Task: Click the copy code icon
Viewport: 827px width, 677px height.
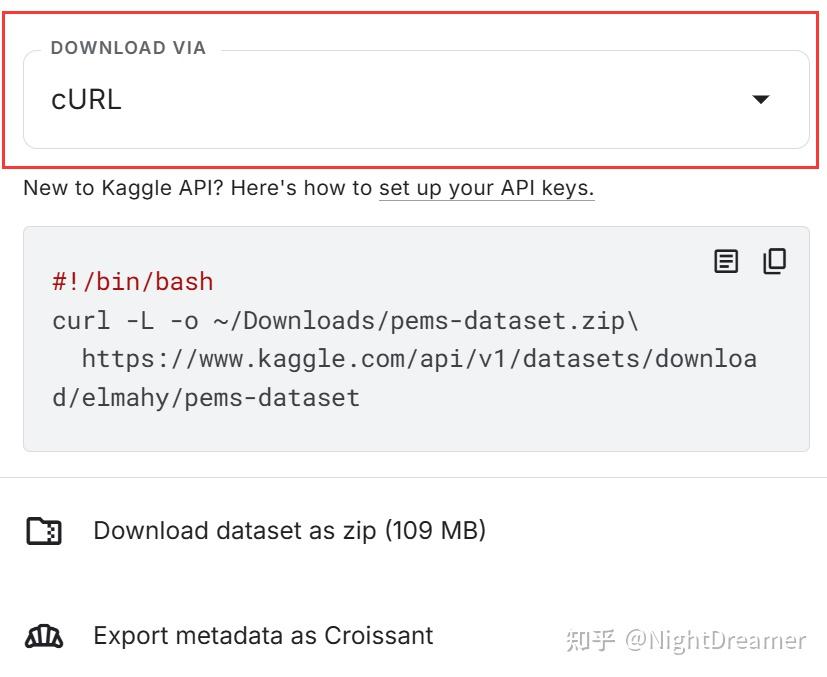Action: [x=774, y=262]
